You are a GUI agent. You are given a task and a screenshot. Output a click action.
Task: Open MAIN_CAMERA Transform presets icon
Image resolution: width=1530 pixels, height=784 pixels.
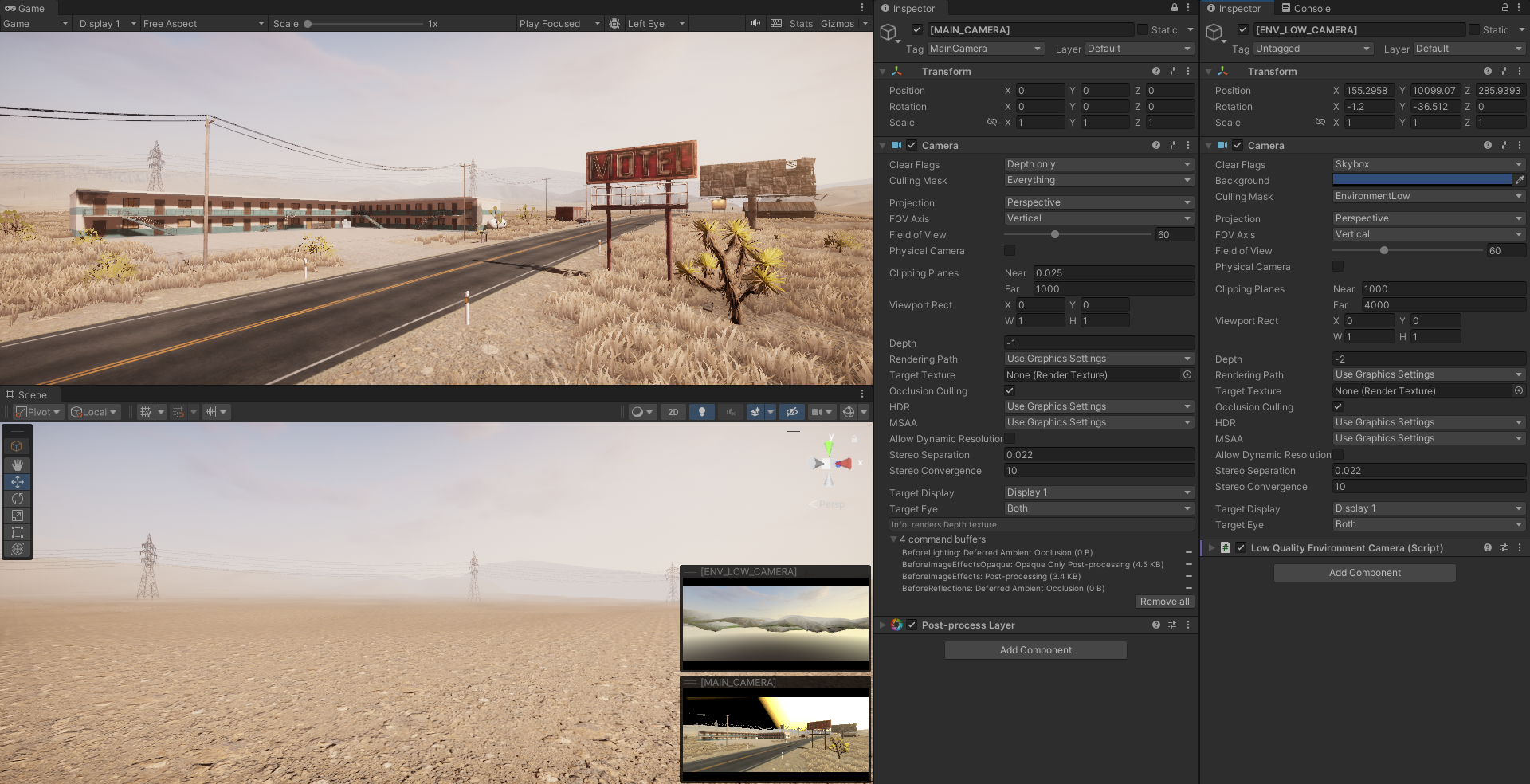tap(1172, 71)
